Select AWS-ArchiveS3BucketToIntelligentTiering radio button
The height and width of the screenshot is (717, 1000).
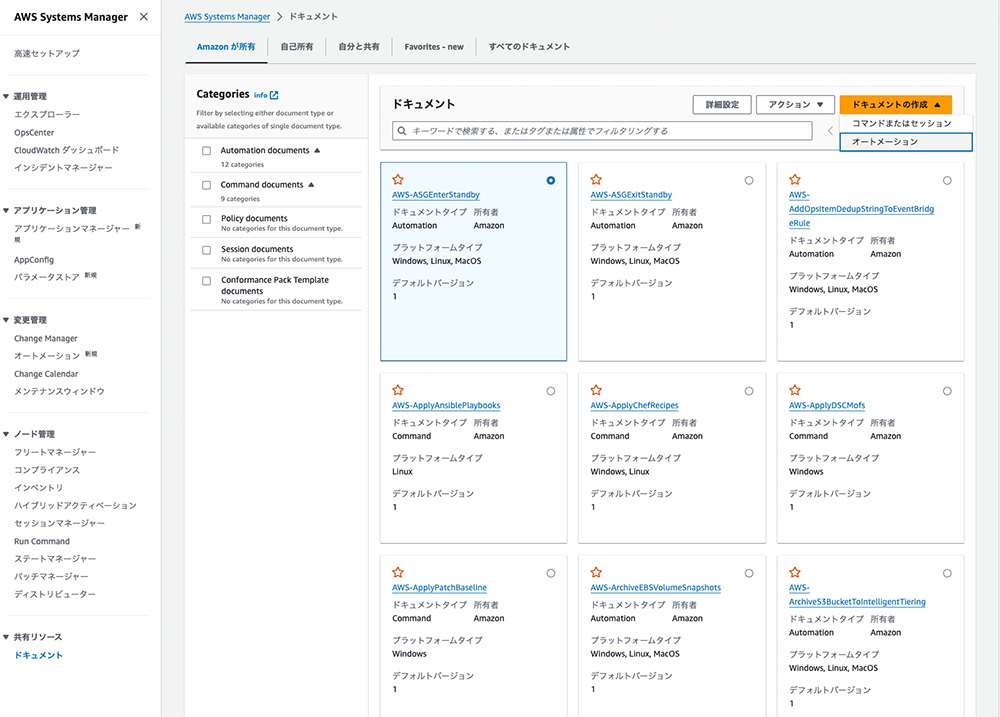[x=947, y=573]
